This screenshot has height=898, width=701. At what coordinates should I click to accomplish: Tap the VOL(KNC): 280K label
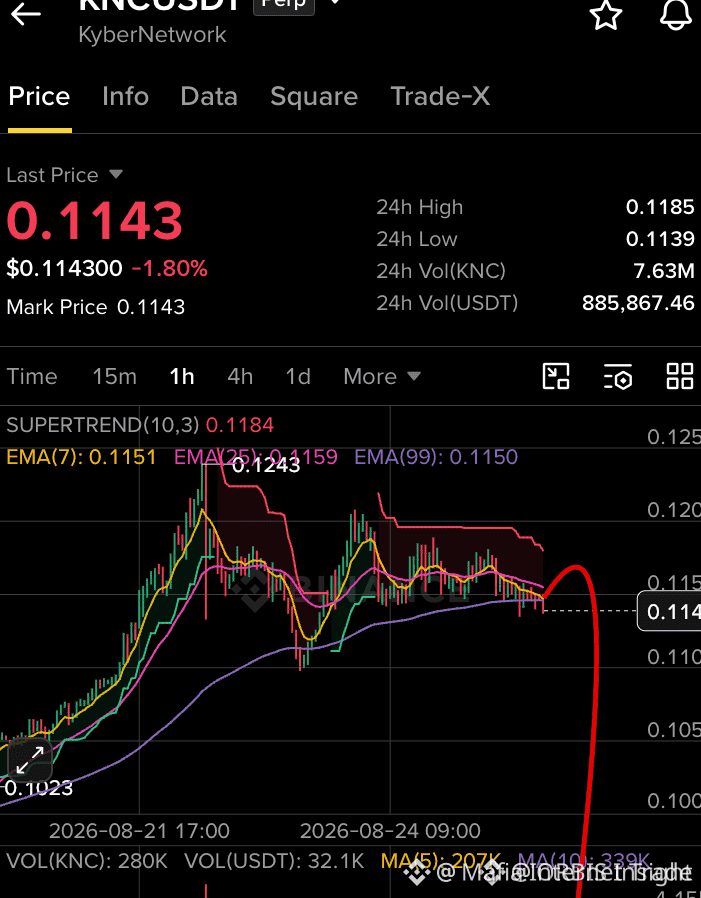pos(87,861)
